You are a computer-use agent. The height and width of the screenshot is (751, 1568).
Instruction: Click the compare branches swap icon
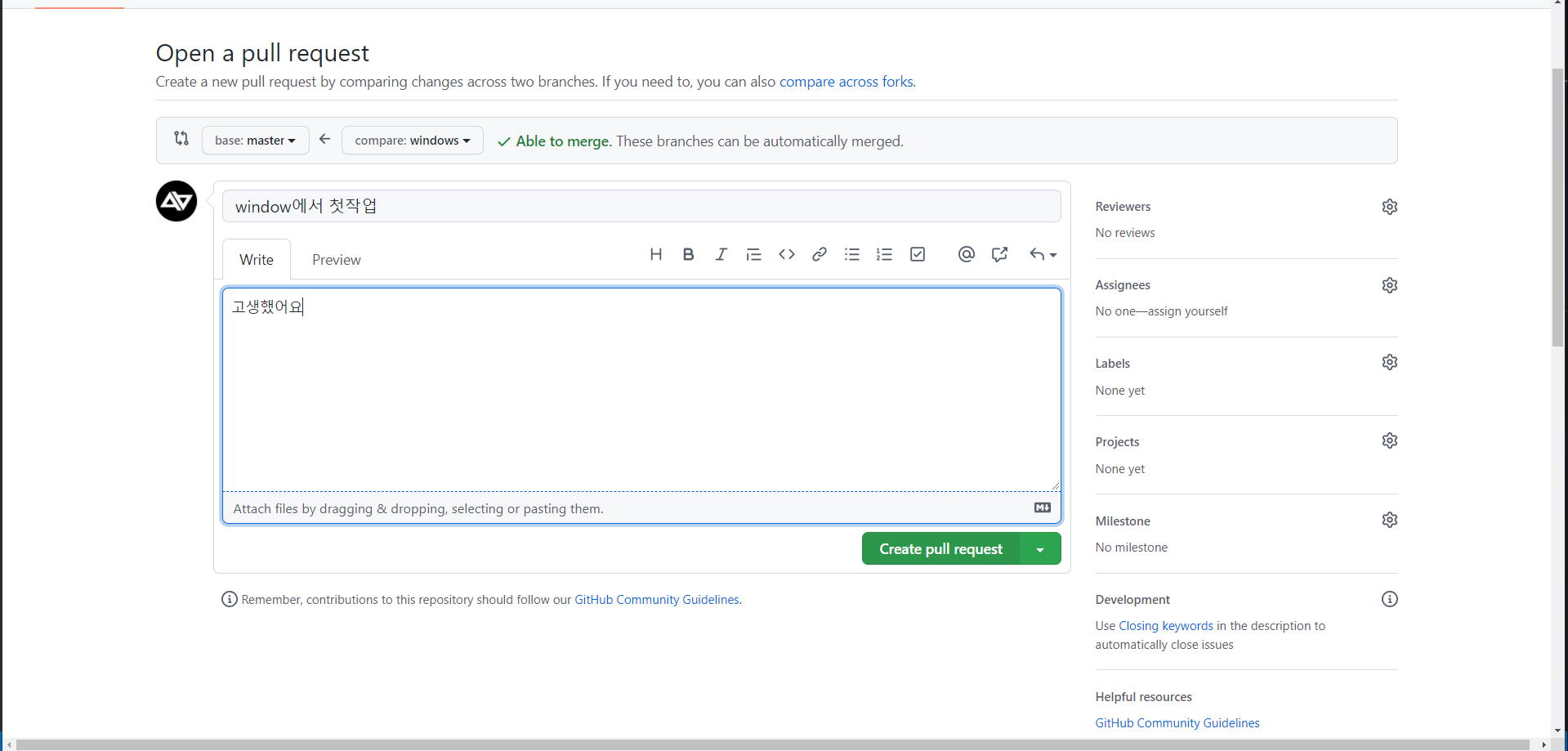click(181, 139)
